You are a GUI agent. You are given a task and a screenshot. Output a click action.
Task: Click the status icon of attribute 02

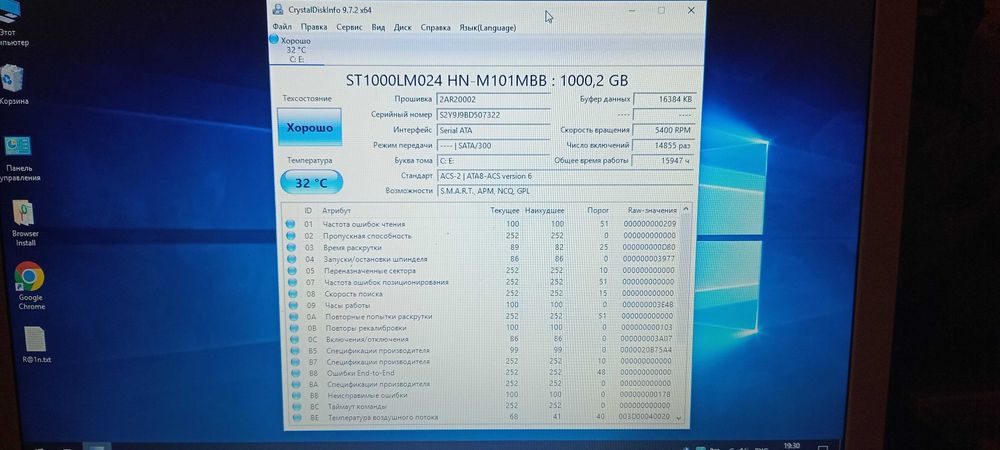(291, 236)
